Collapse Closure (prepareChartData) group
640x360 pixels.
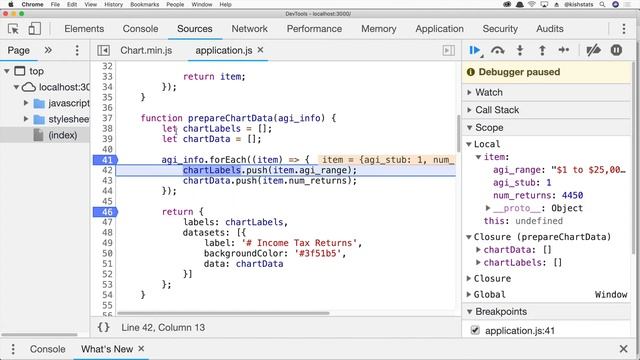pyautogui.click(x=469, y=237)
